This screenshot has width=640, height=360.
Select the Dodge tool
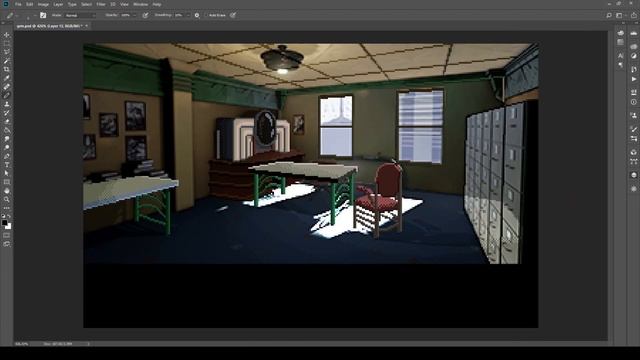[7, 147]
